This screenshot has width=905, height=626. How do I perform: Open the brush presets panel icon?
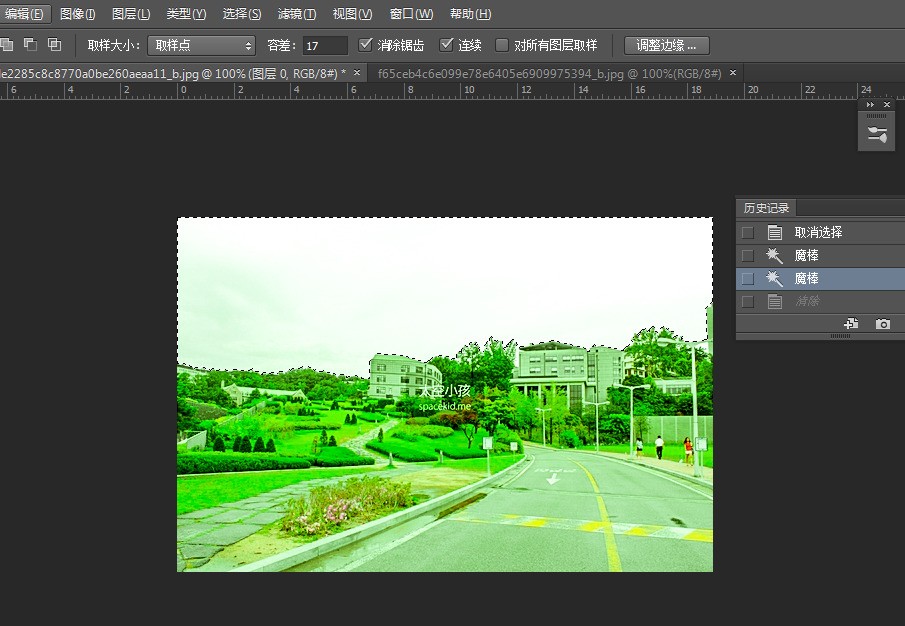tap(876, 134)
